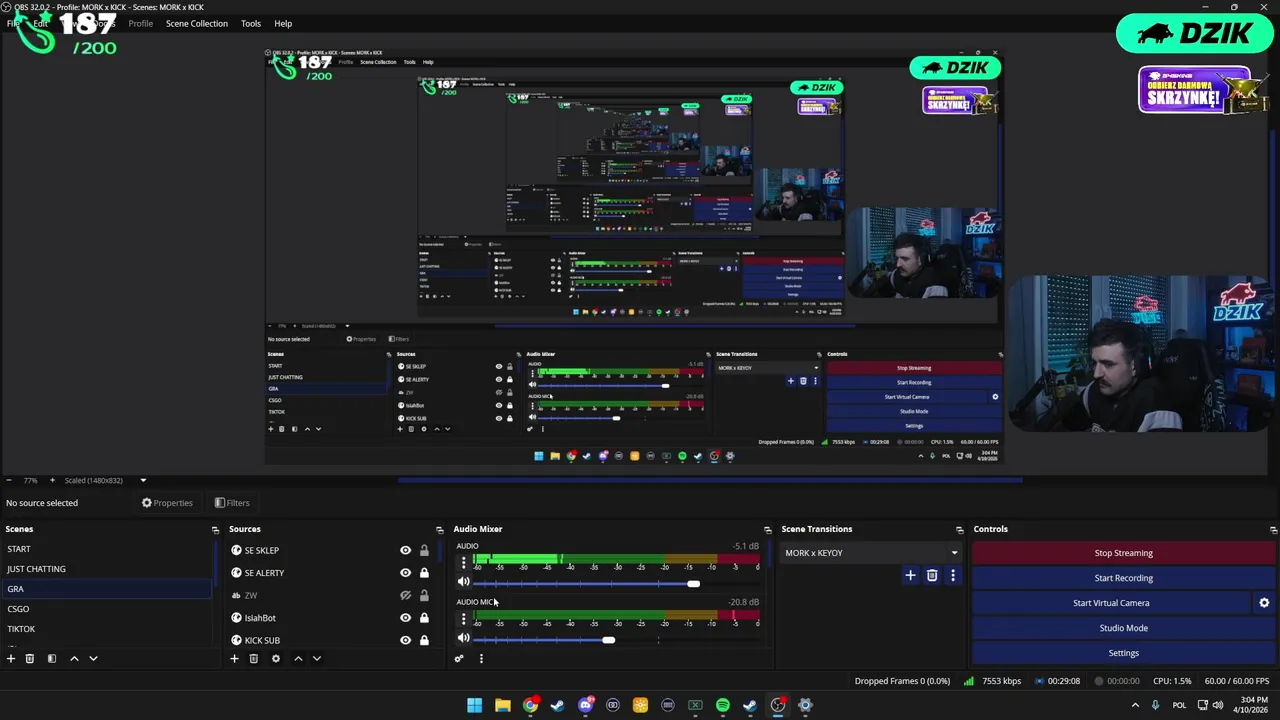The image size is (1280, 720).
Task: Toggle lock on IsiahBot source
Action: [x=424, y=618]
